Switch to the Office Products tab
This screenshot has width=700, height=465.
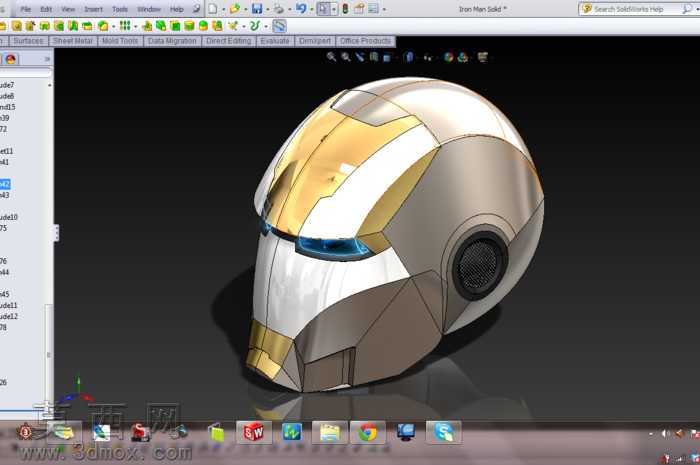click(x=365, y=41)
